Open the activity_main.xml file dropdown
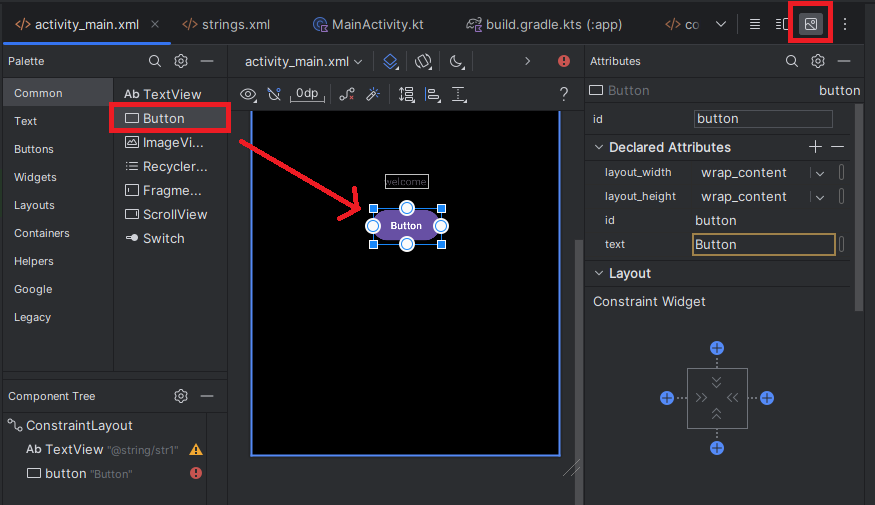Image resolution: width=875 pixels, height=505 pixels. coord(304,62)
